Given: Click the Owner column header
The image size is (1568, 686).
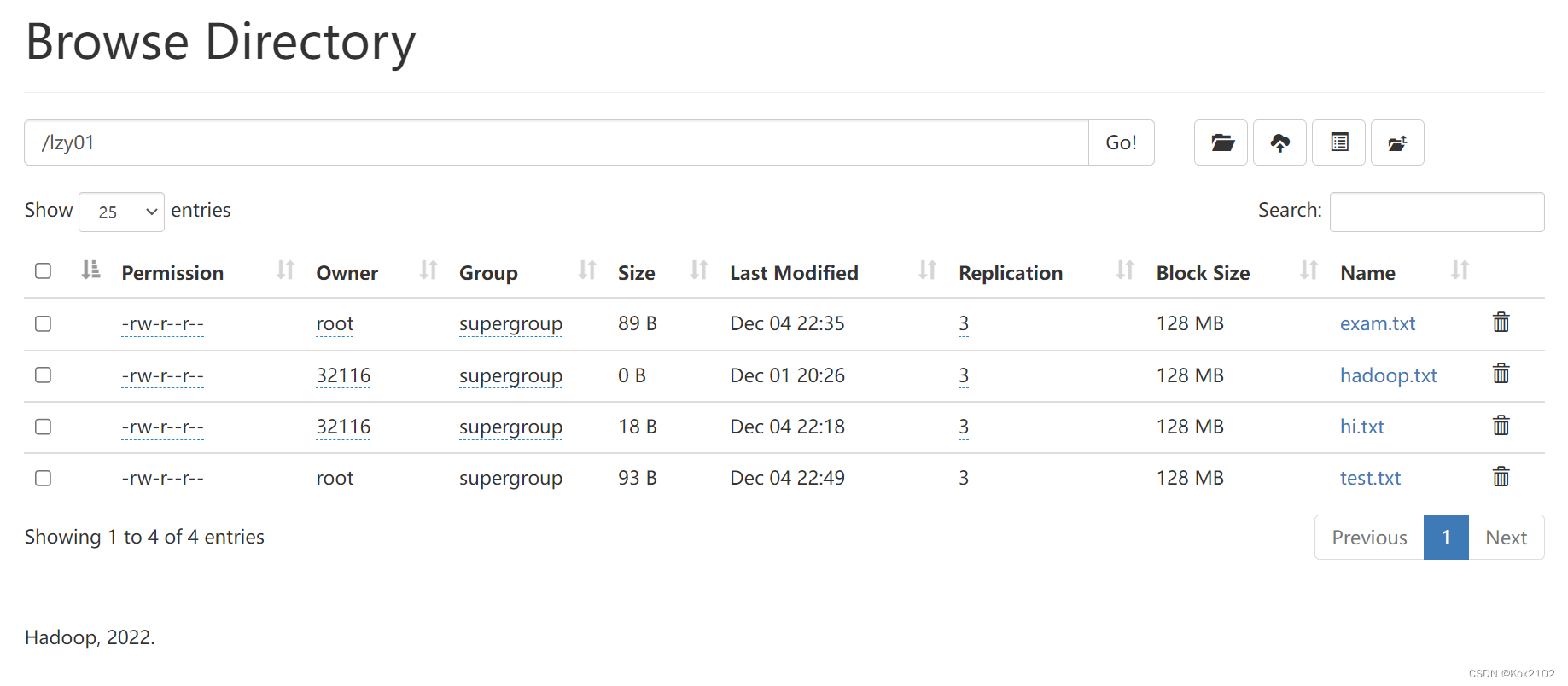Looking at the screenshot, I should coord(347,273).
